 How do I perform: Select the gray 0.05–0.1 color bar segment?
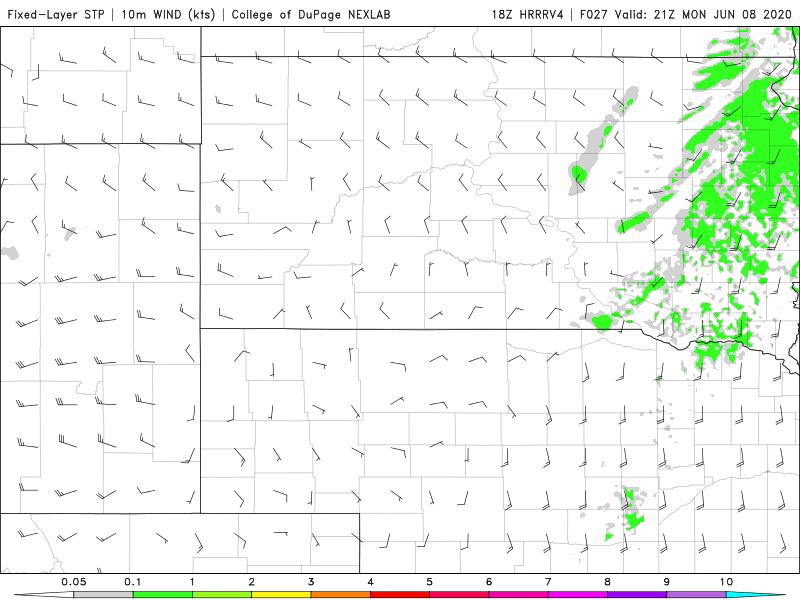pyautogui.click(x=103, y=595)
